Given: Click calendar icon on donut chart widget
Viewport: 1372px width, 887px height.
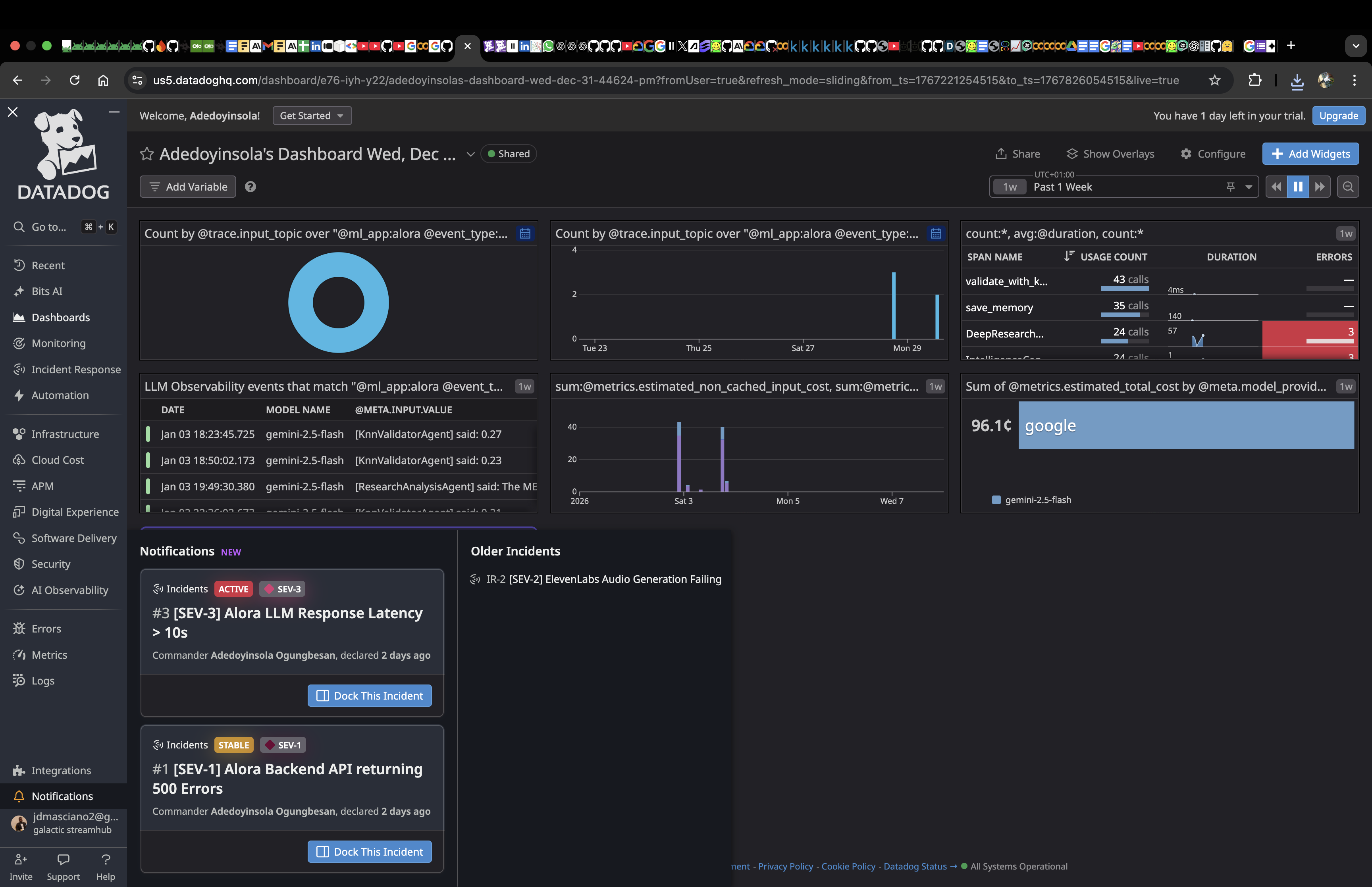Looking at the screenshot, I should click(x=525, y=233).
